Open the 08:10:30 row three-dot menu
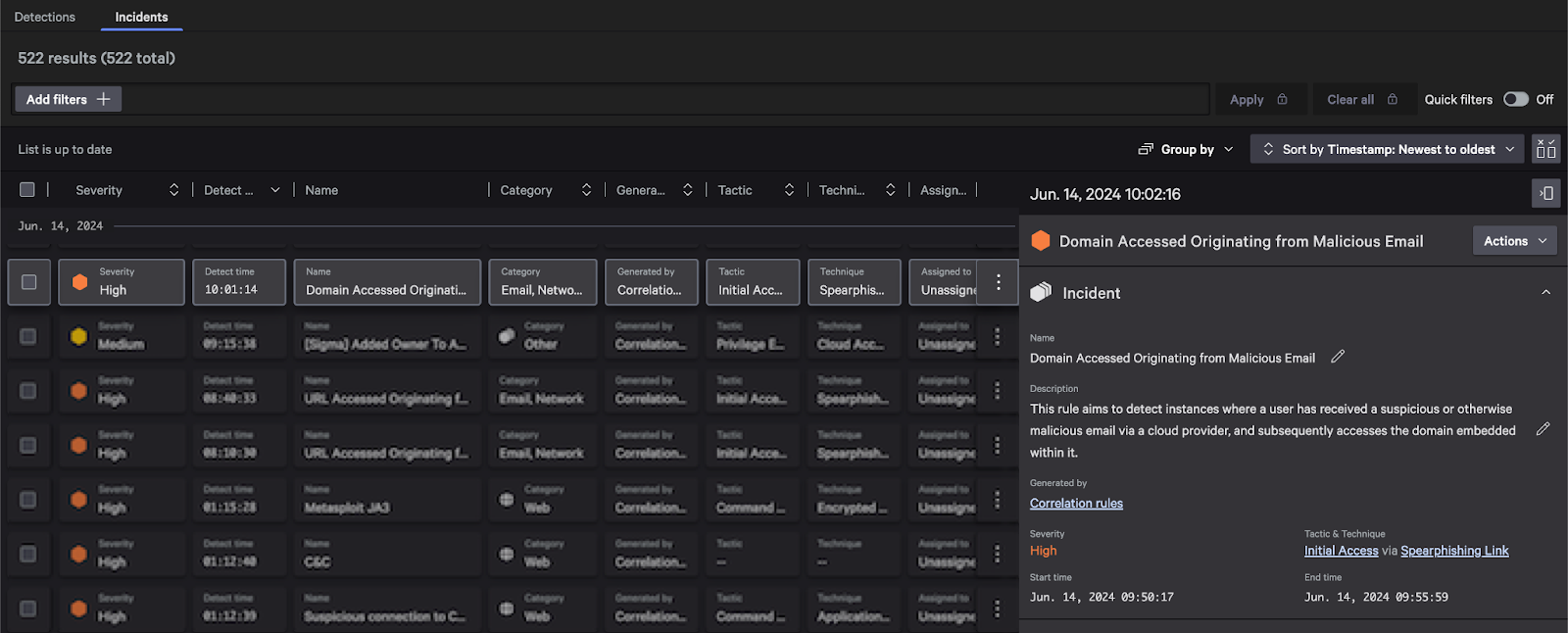Image resolution: width=1568 pixels, height=633 pixels. point(998,445)
